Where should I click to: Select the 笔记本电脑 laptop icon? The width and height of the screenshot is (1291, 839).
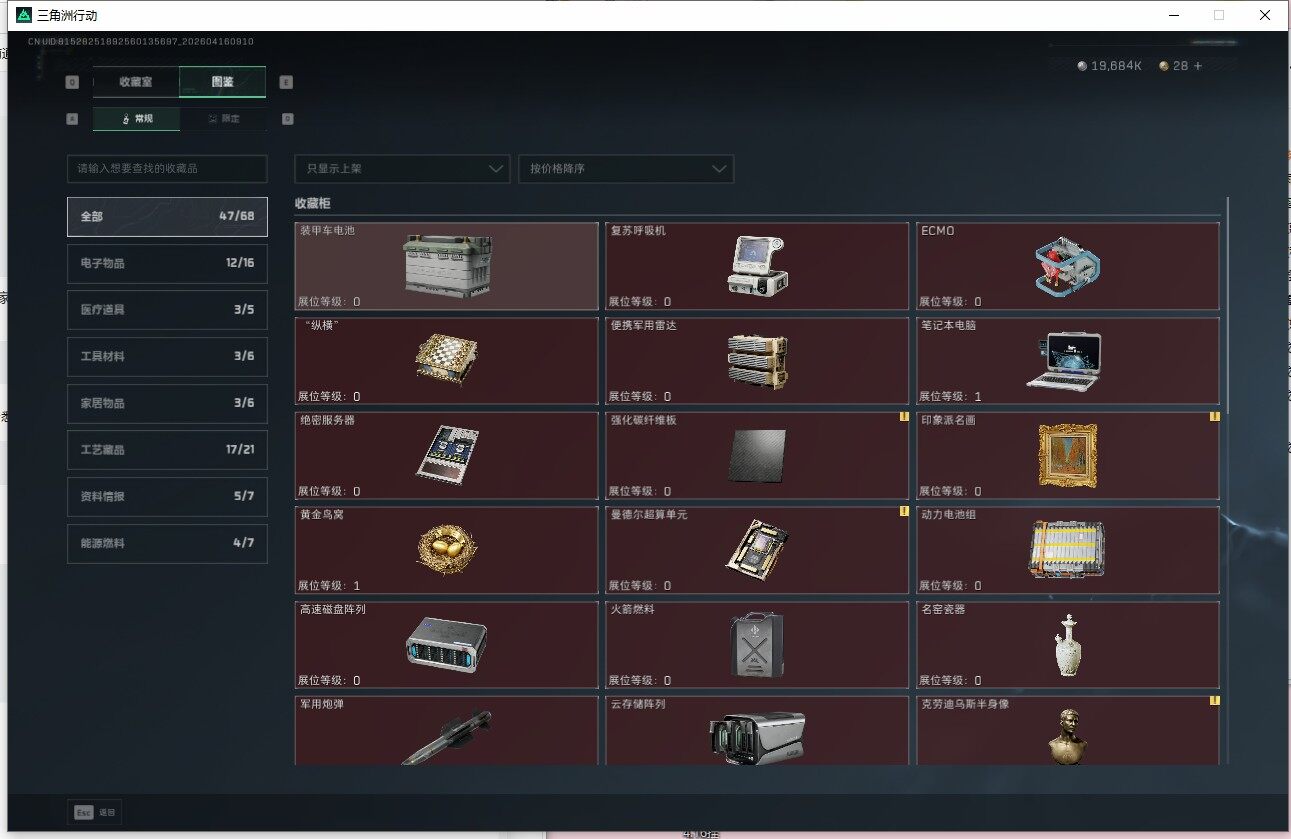[x=1064, y=361]
